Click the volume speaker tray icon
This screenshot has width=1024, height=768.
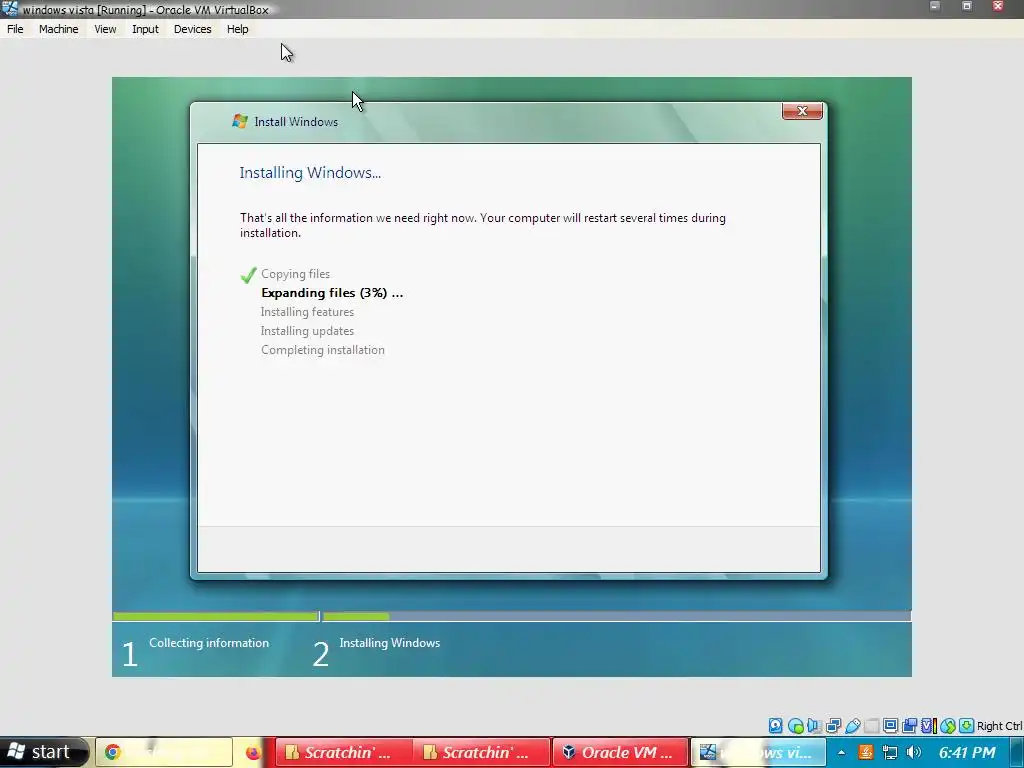point(914,752)
